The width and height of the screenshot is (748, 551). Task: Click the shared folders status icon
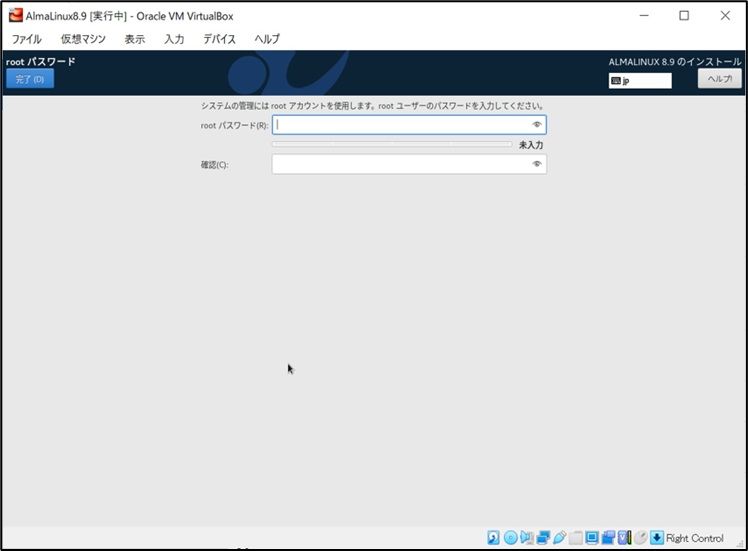pyautogui.click(x=575, y=538)
